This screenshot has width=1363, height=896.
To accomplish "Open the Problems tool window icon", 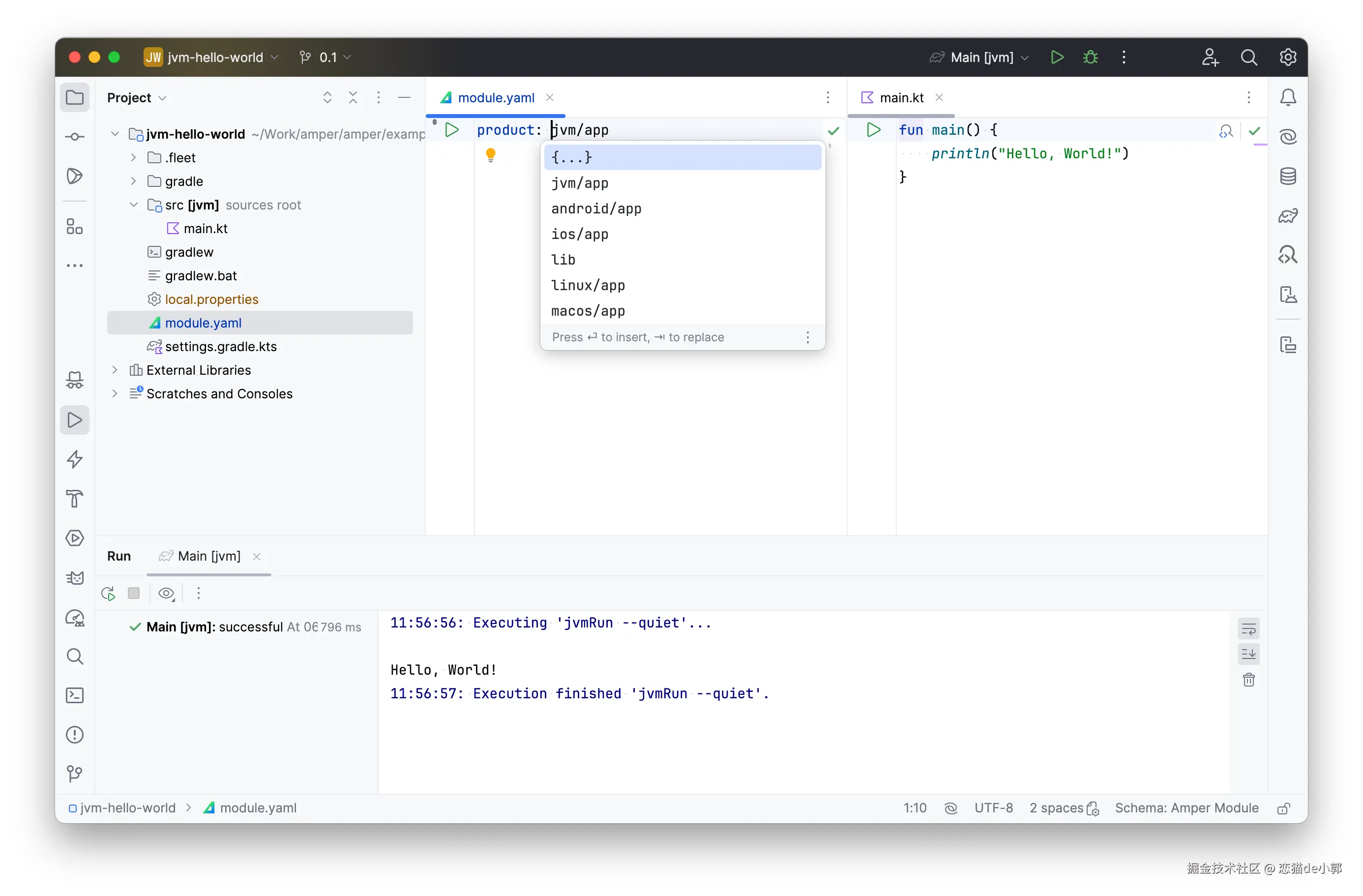I will (x=75, y=734).
